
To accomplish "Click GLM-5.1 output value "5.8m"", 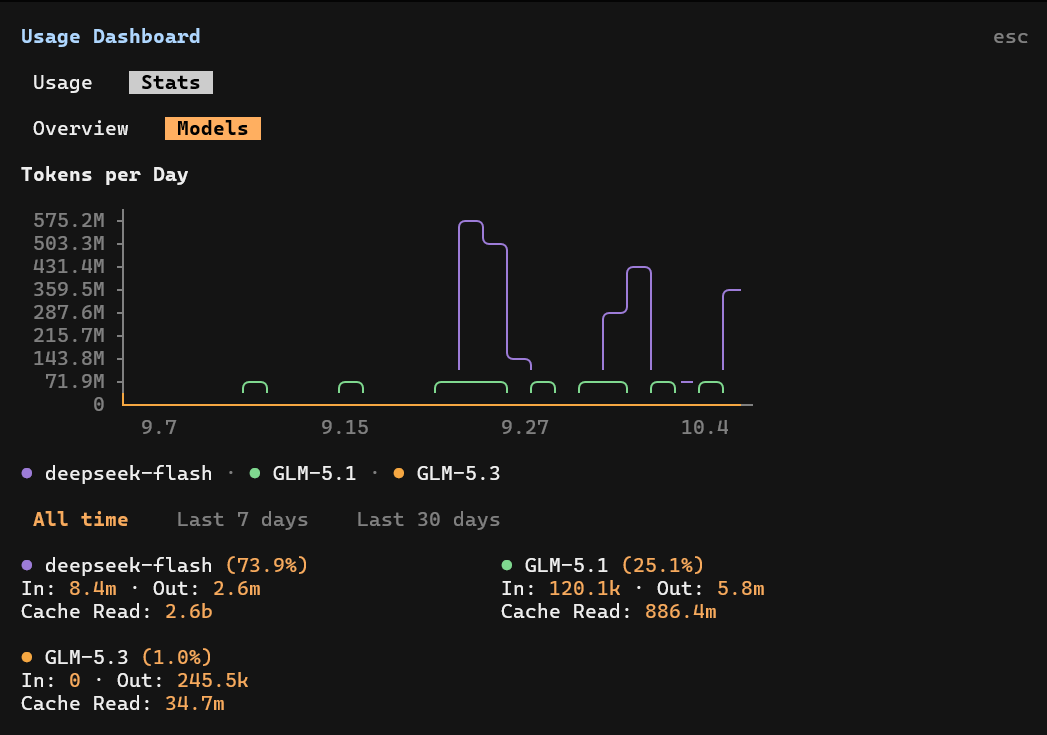I will click(741, 589).
